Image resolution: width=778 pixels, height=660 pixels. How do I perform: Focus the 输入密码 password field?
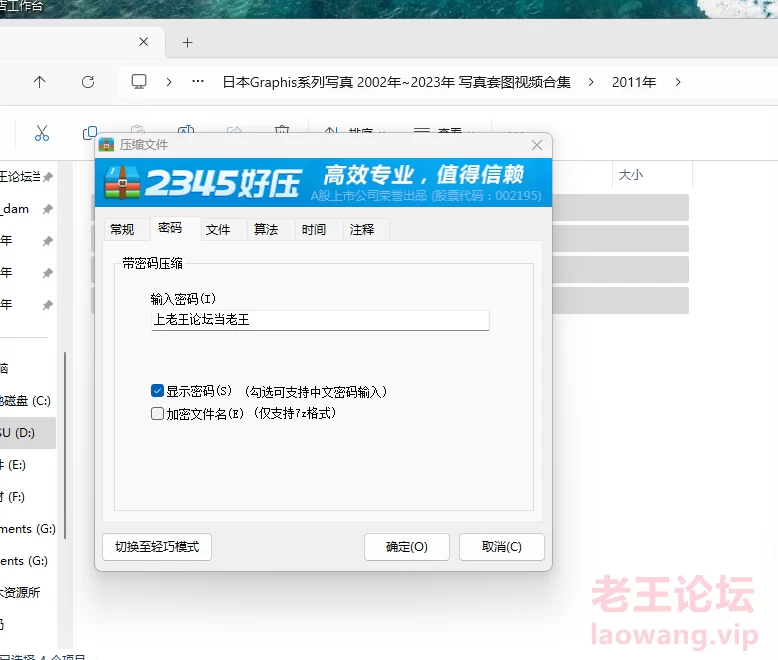tap(320, 320)
